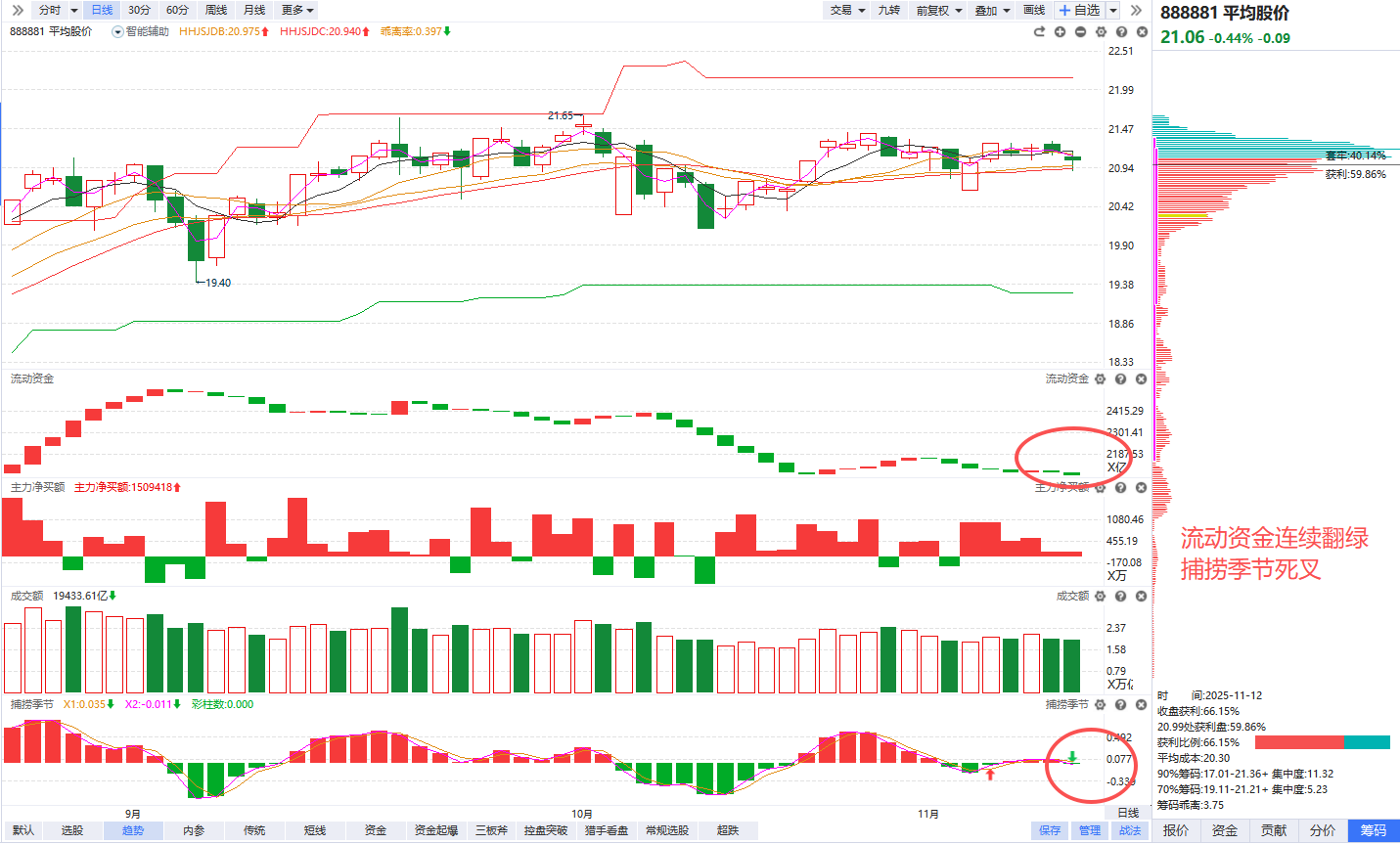Select the 猎手看盘 indicator template

pyautogui.click(x=607, y=830)
